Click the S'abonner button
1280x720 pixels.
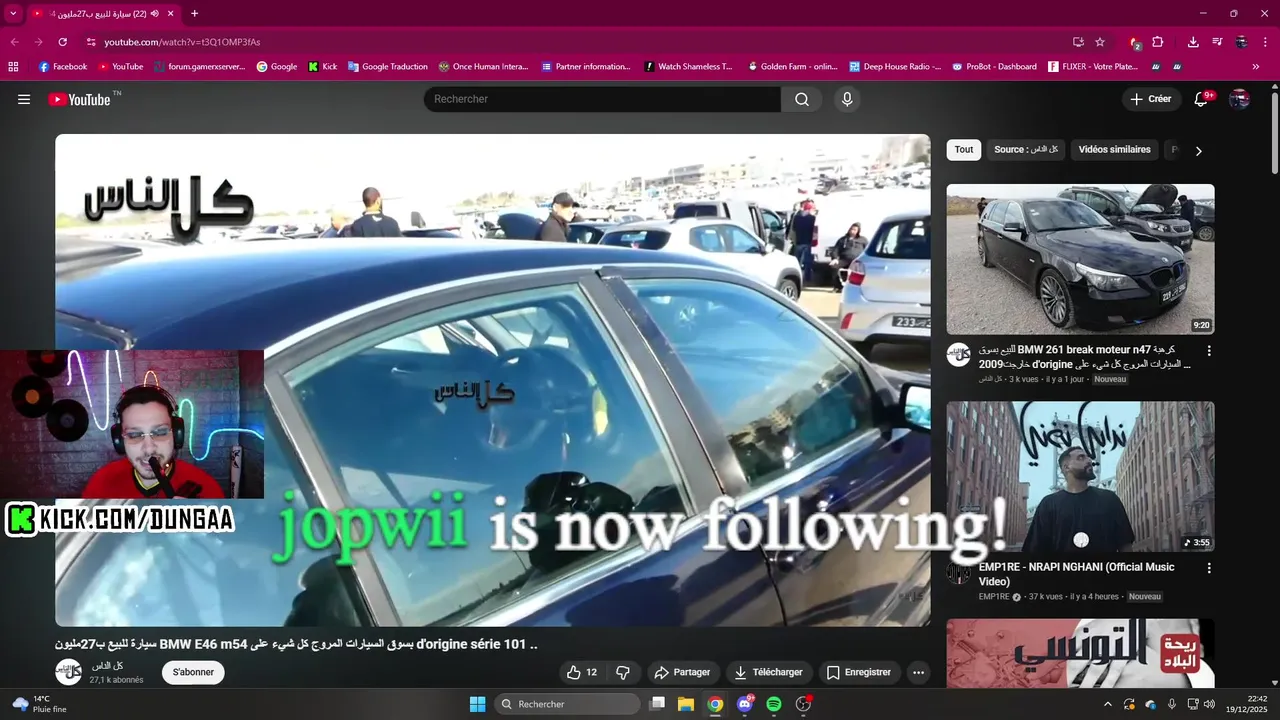click(193, 672)
